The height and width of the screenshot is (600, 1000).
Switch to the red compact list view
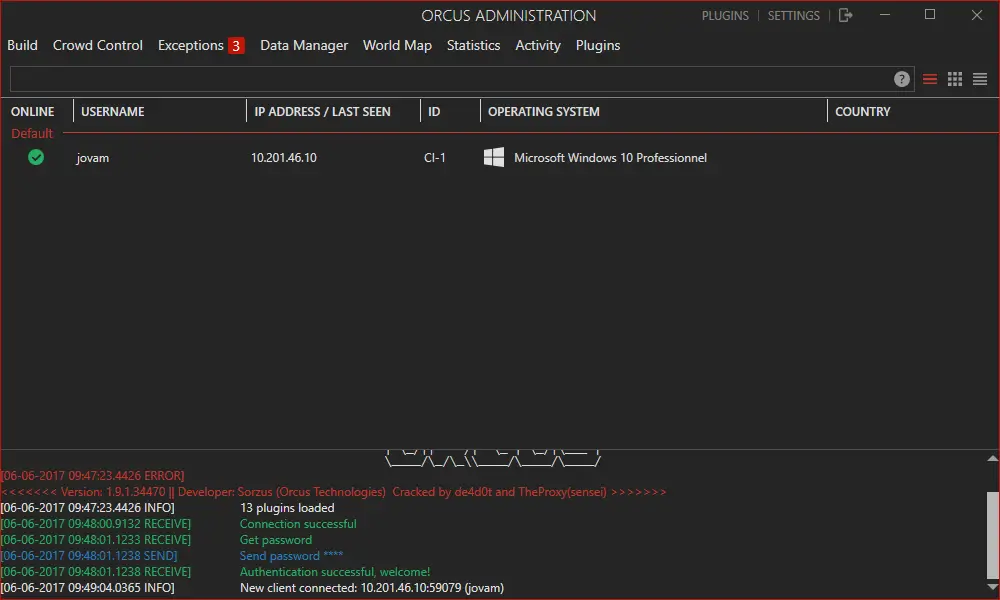pyautogui.click(x=932, y=78)
